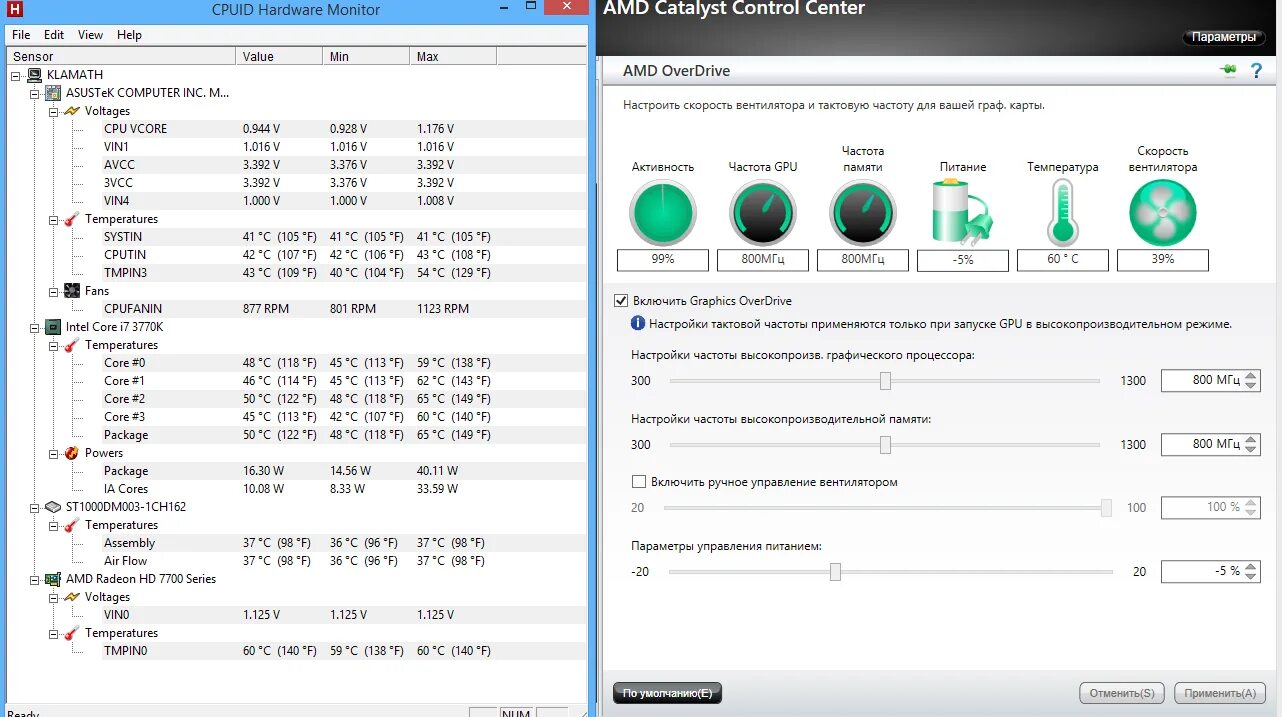Click the Fans node fan icon
Screen dimensions: 1282x717
coord(72,291)
